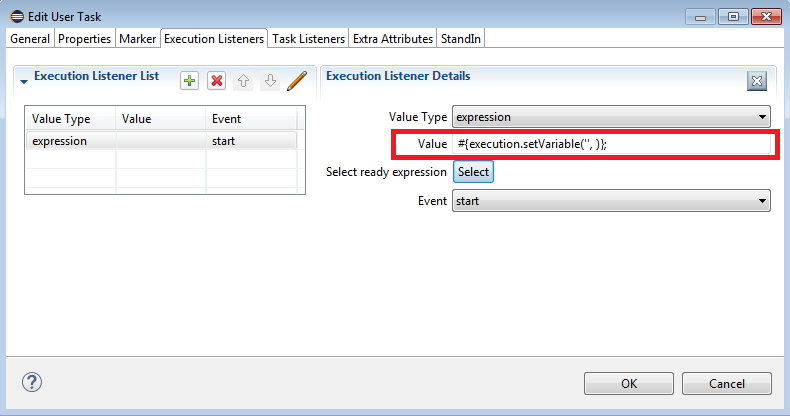Switch to the General tab

(30, 39)
